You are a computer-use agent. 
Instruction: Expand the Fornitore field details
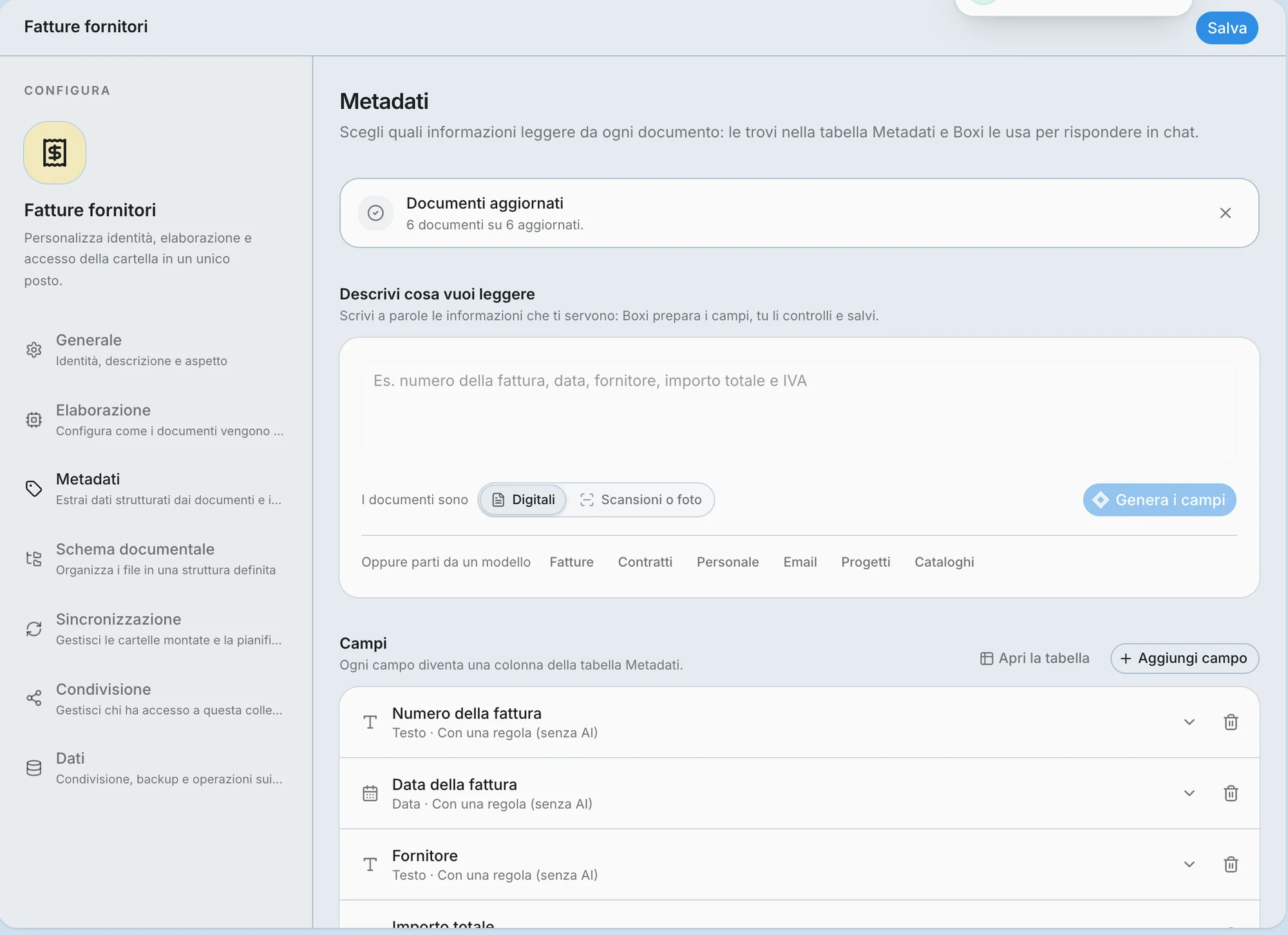[1189, 864]
